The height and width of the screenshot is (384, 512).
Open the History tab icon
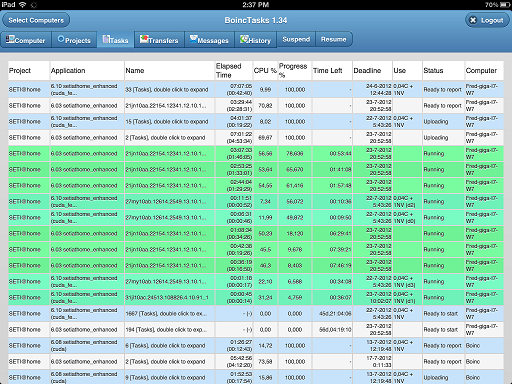point(244,39)
